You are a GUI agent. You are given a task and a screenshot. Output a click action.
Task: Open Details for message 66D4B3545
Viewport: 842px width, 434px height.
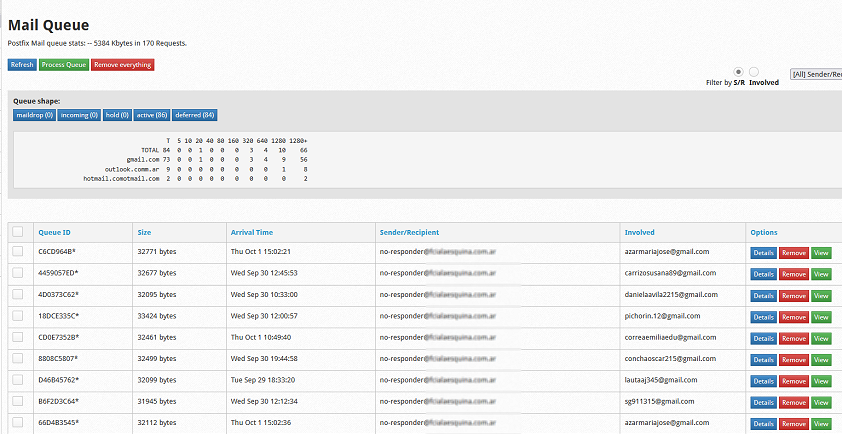(764, 424)
